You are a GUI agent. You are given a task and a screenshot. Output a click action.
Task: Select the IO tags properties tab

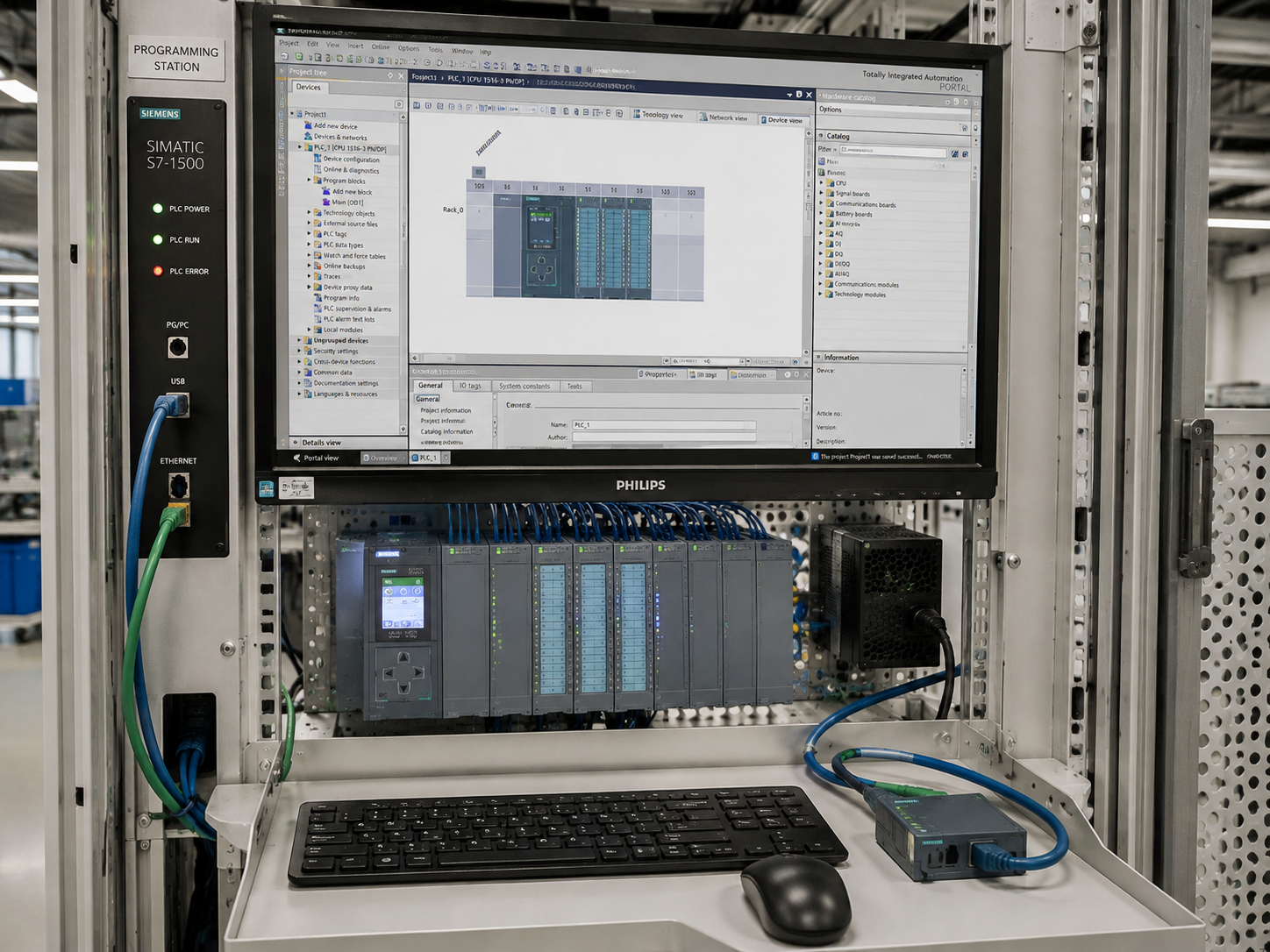coord(469,386)
